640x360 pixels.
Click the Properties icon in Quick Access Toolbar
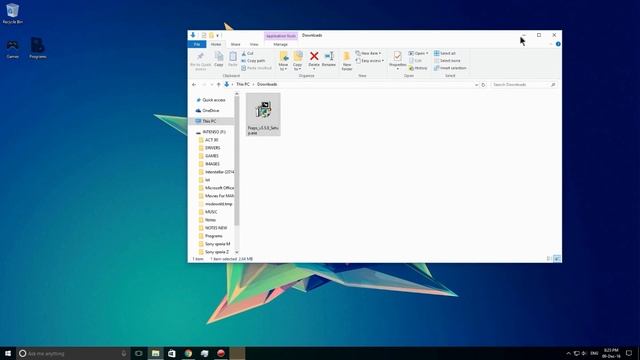pos(204,36)
